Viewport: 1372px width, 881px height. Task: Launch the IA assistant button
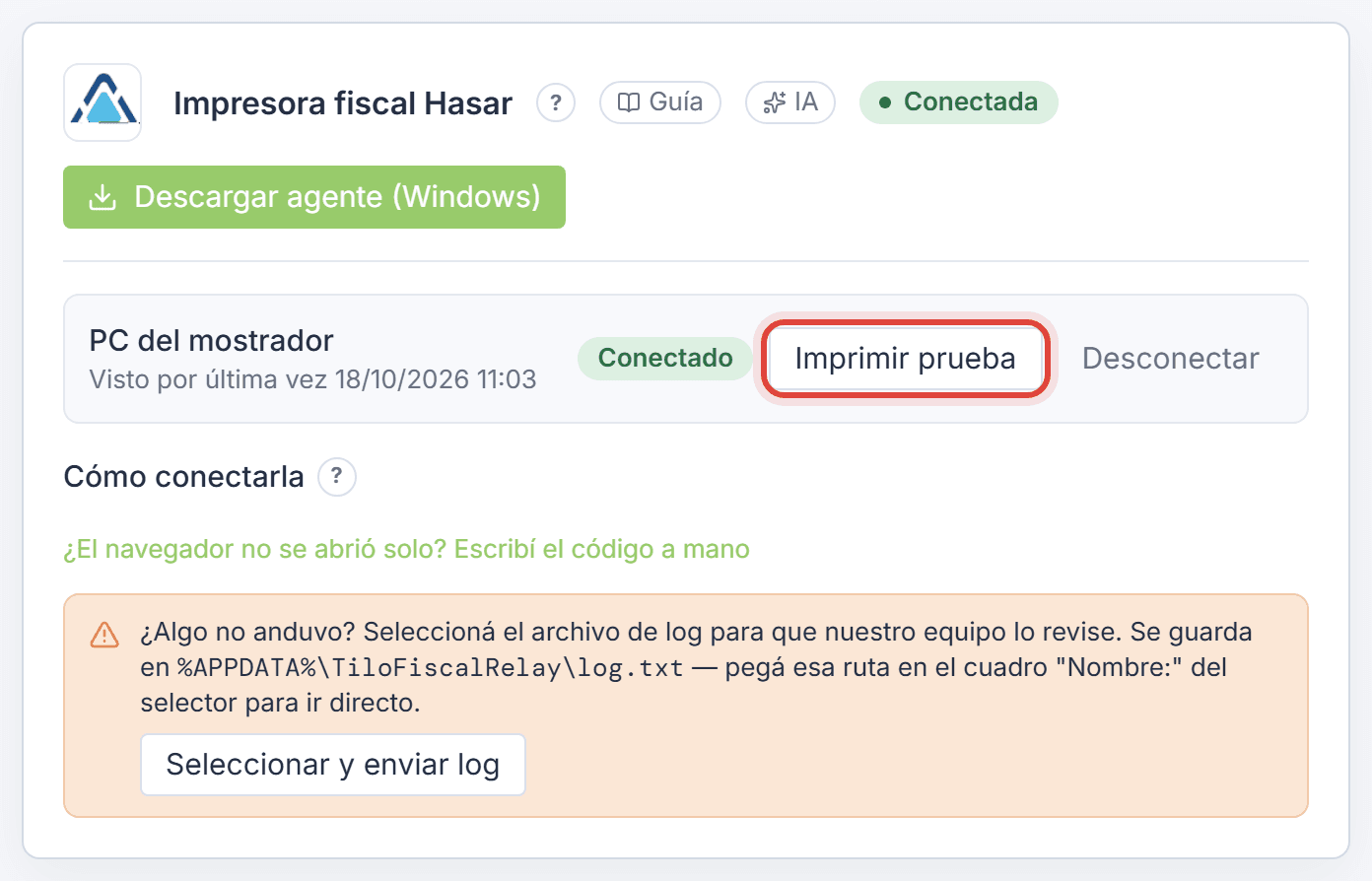coord(790,102)
